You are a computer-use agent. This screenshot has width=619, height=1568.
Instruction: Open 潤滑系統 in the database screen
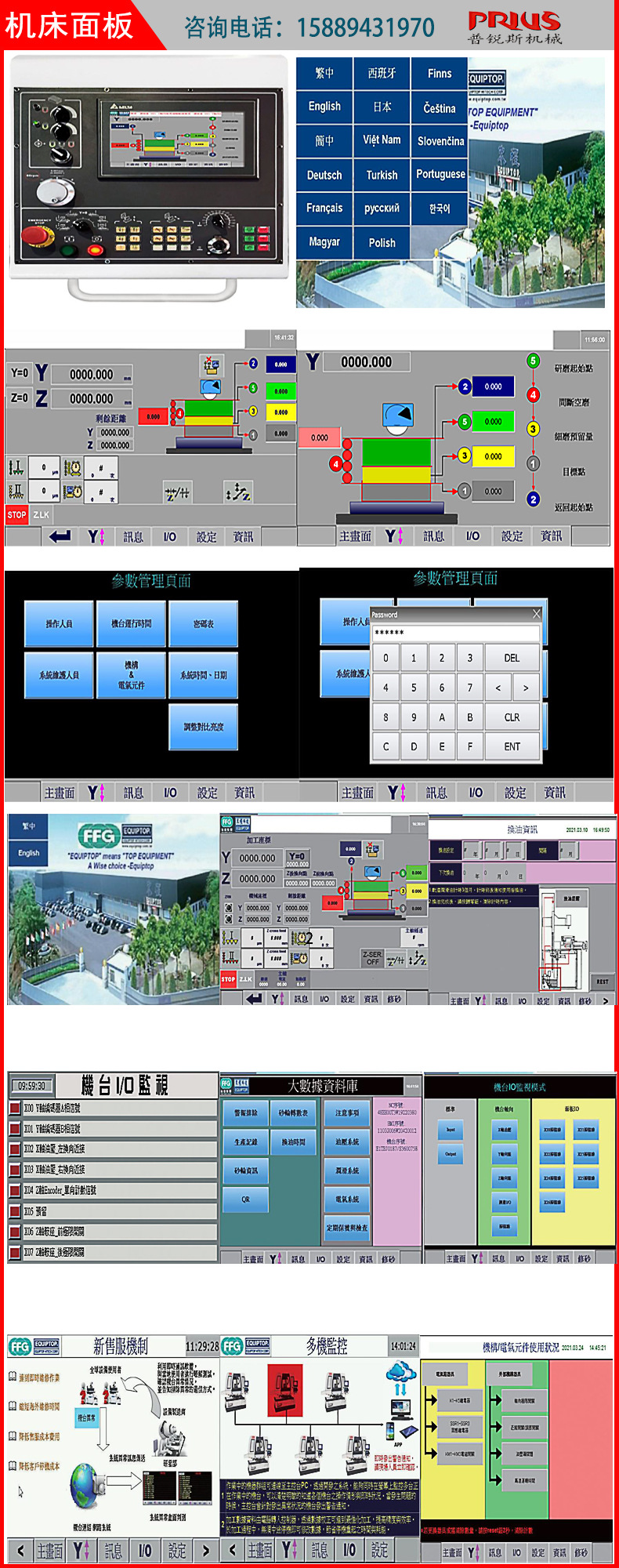click(x=347, y=1171)
